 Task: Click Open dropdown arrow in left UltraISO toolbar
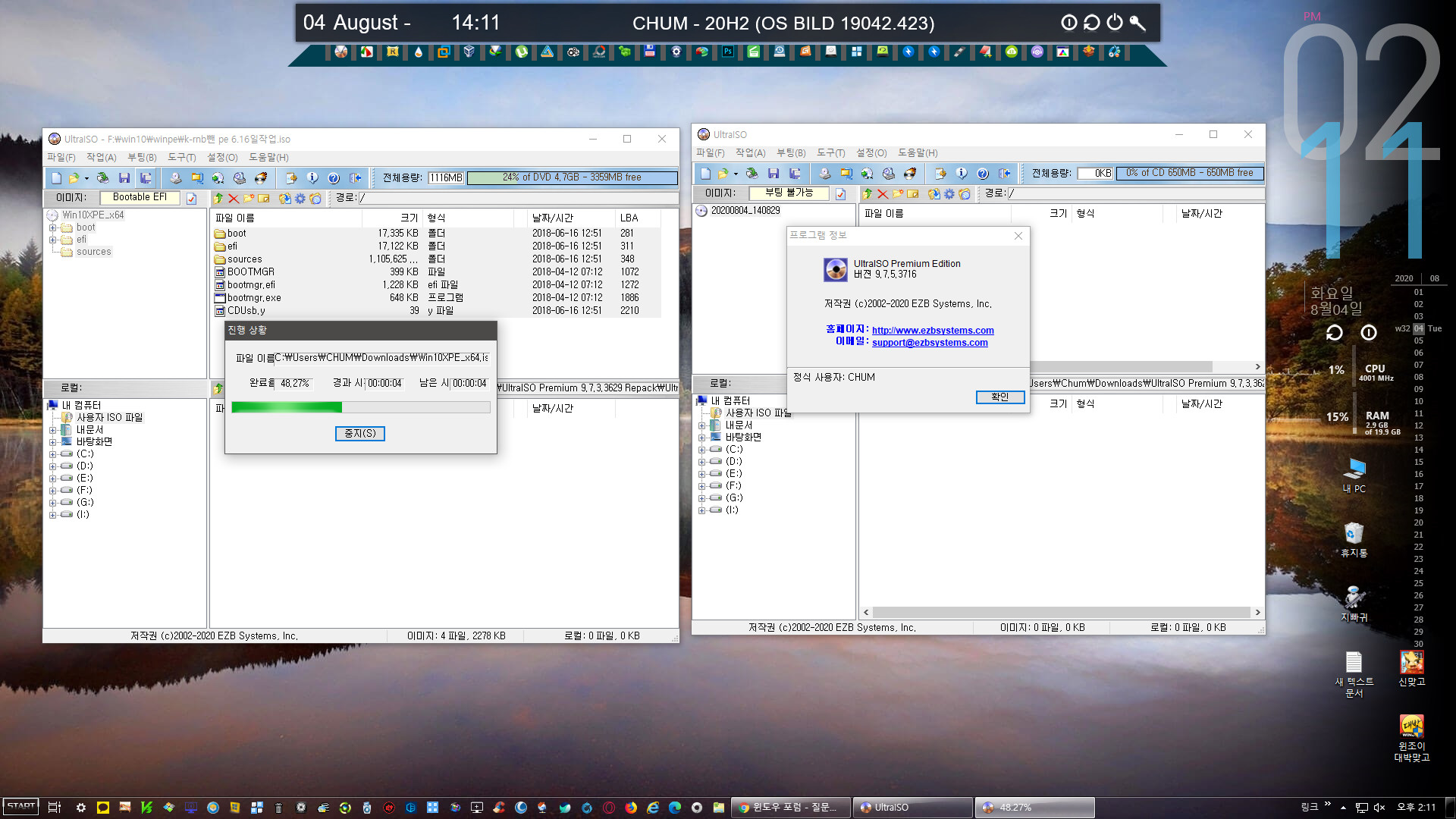[x=86, y=179]
